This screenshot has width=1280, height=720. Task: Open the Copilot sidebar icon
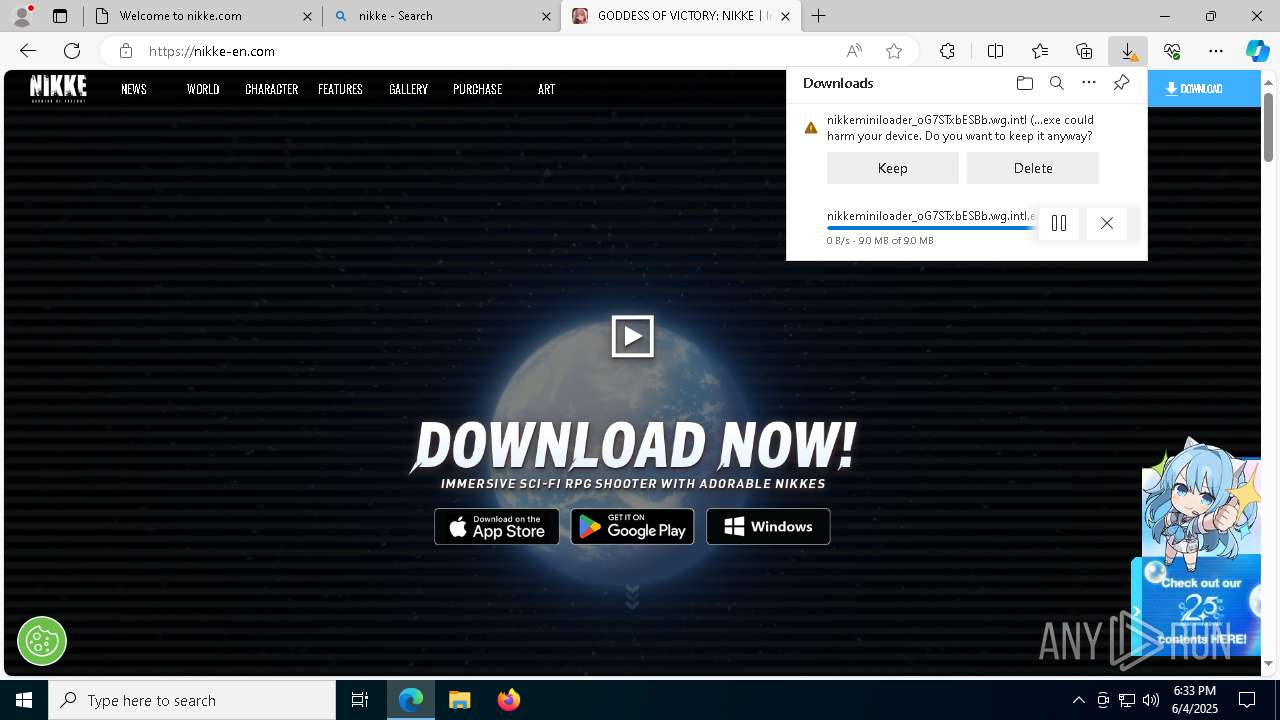pos(1258,51)
